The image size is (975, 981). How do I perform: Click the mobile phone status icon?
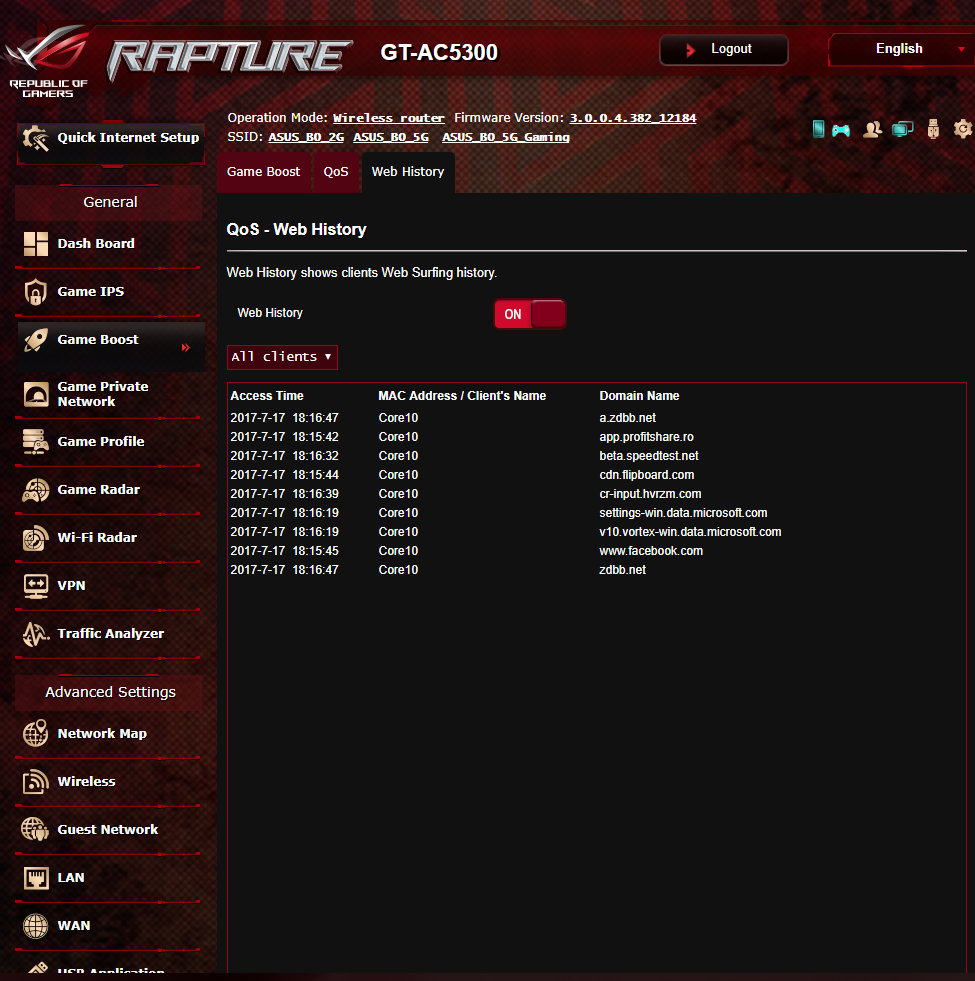click(818, 129)
